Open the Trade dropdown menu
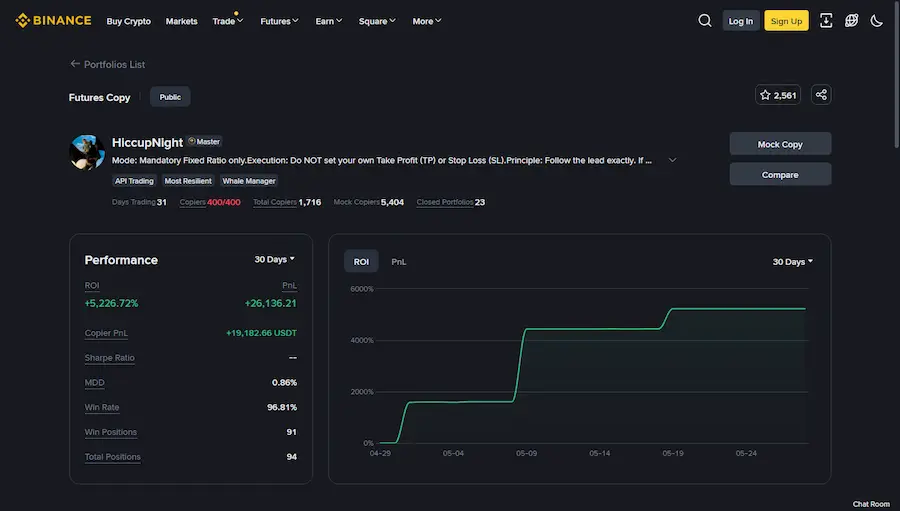This screenshot has height=511, width=900. click(227, 21)
